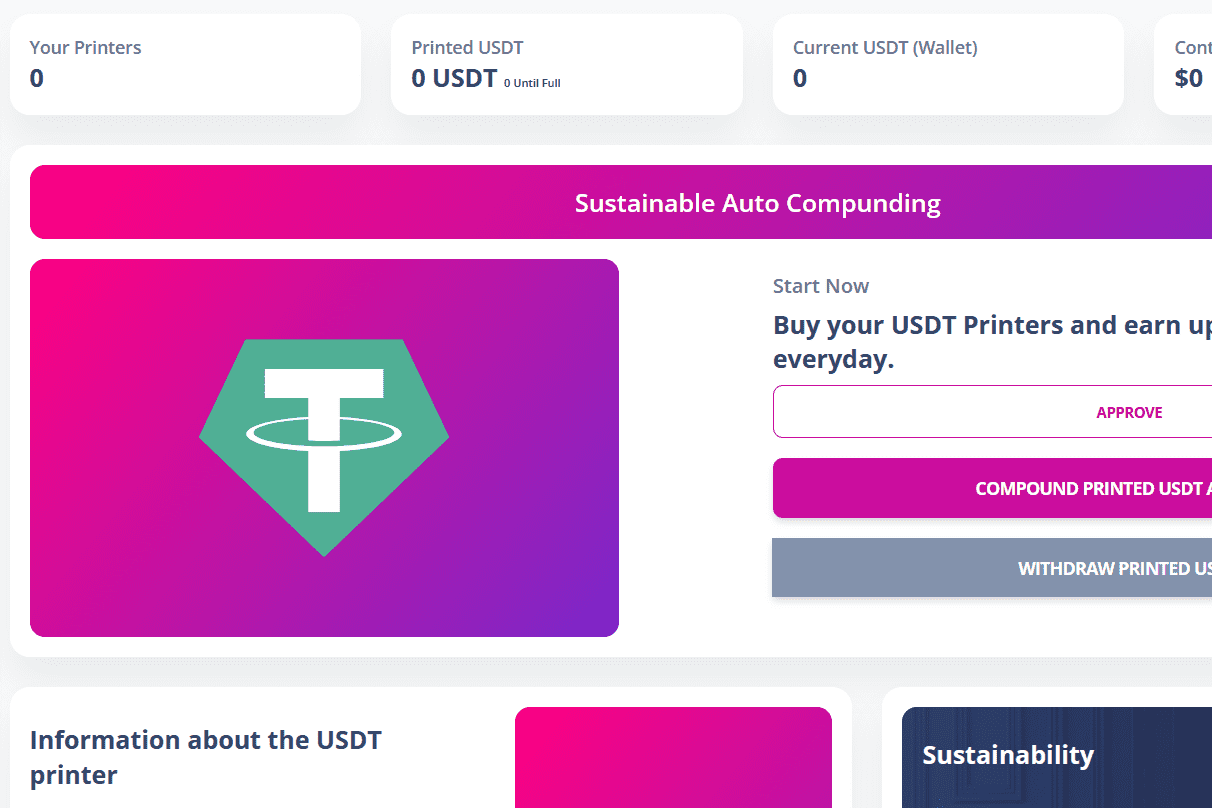
Task: Click the Start Now label
Action: tap(820, 285)
